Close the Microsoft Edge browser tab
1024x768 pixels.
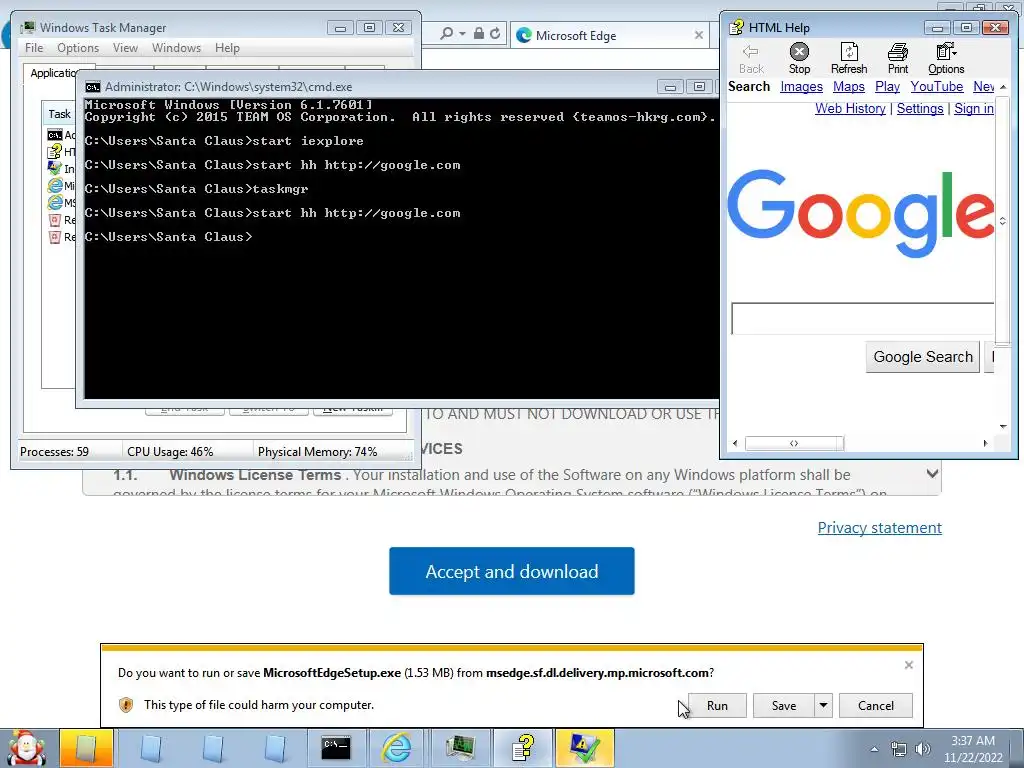click(x=699, y=35)
